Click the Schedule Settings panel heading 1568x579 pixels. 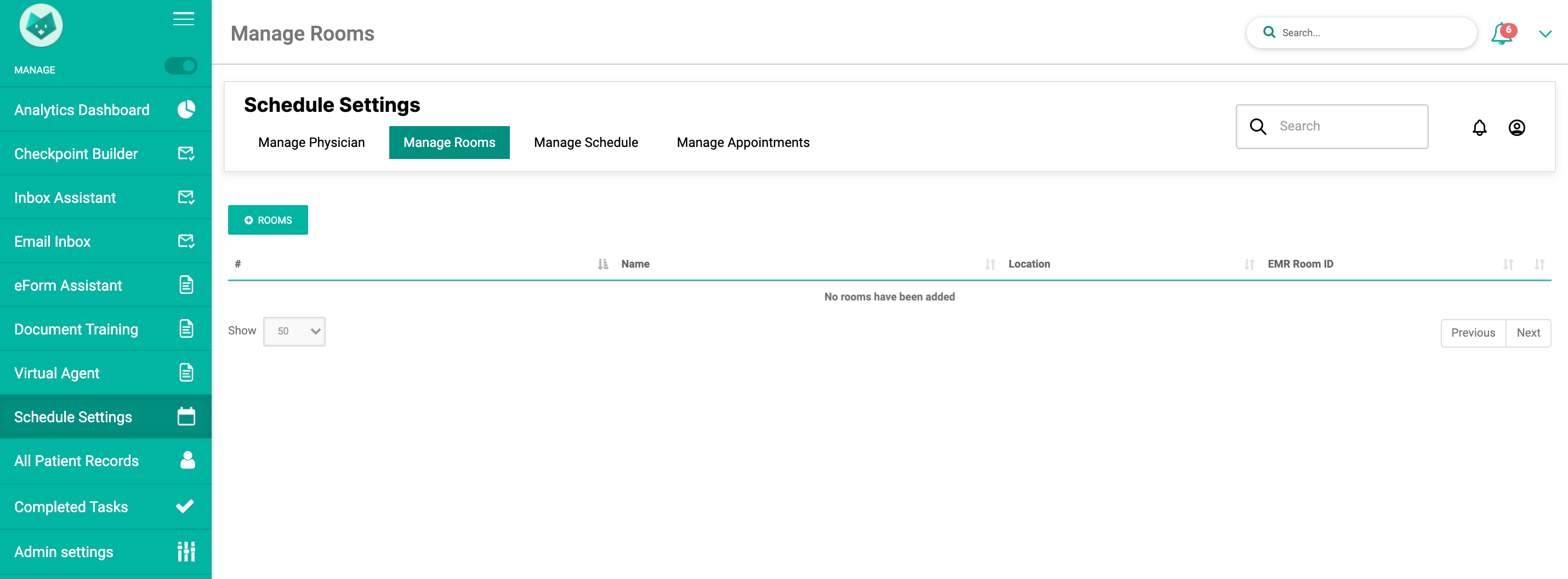[332, 105]
